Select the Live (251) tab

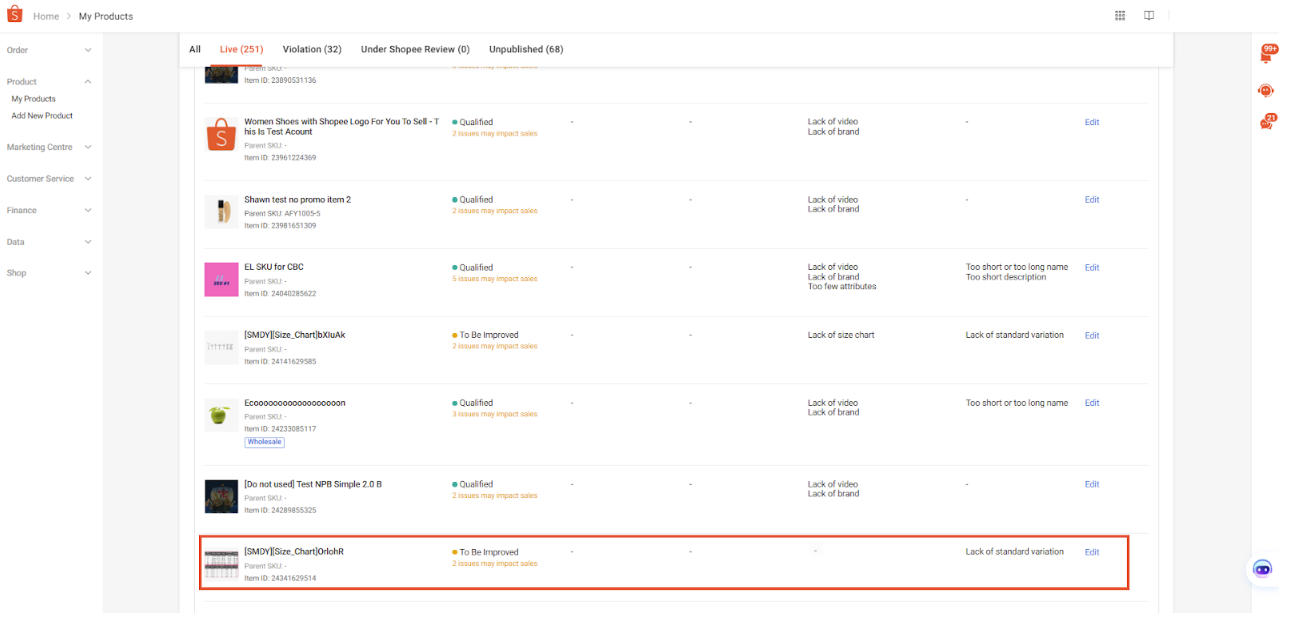click(x=242, y=49)
